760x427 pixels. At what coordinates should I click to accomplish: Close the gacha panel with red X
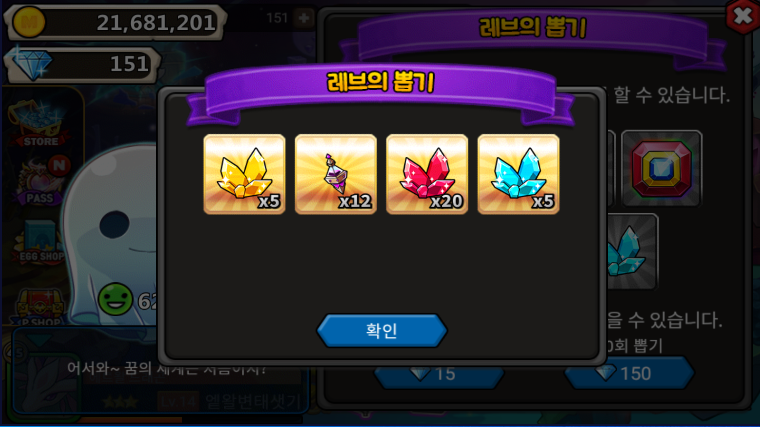point(743,16)
